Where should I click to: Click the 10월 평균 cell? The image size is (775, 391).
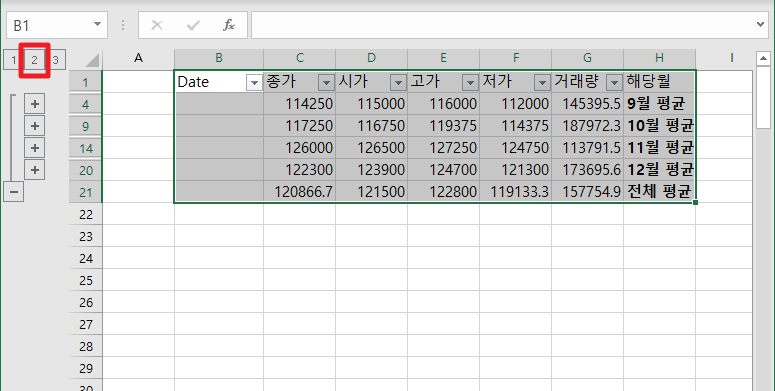pyautogui.click(x=659, y=126)
